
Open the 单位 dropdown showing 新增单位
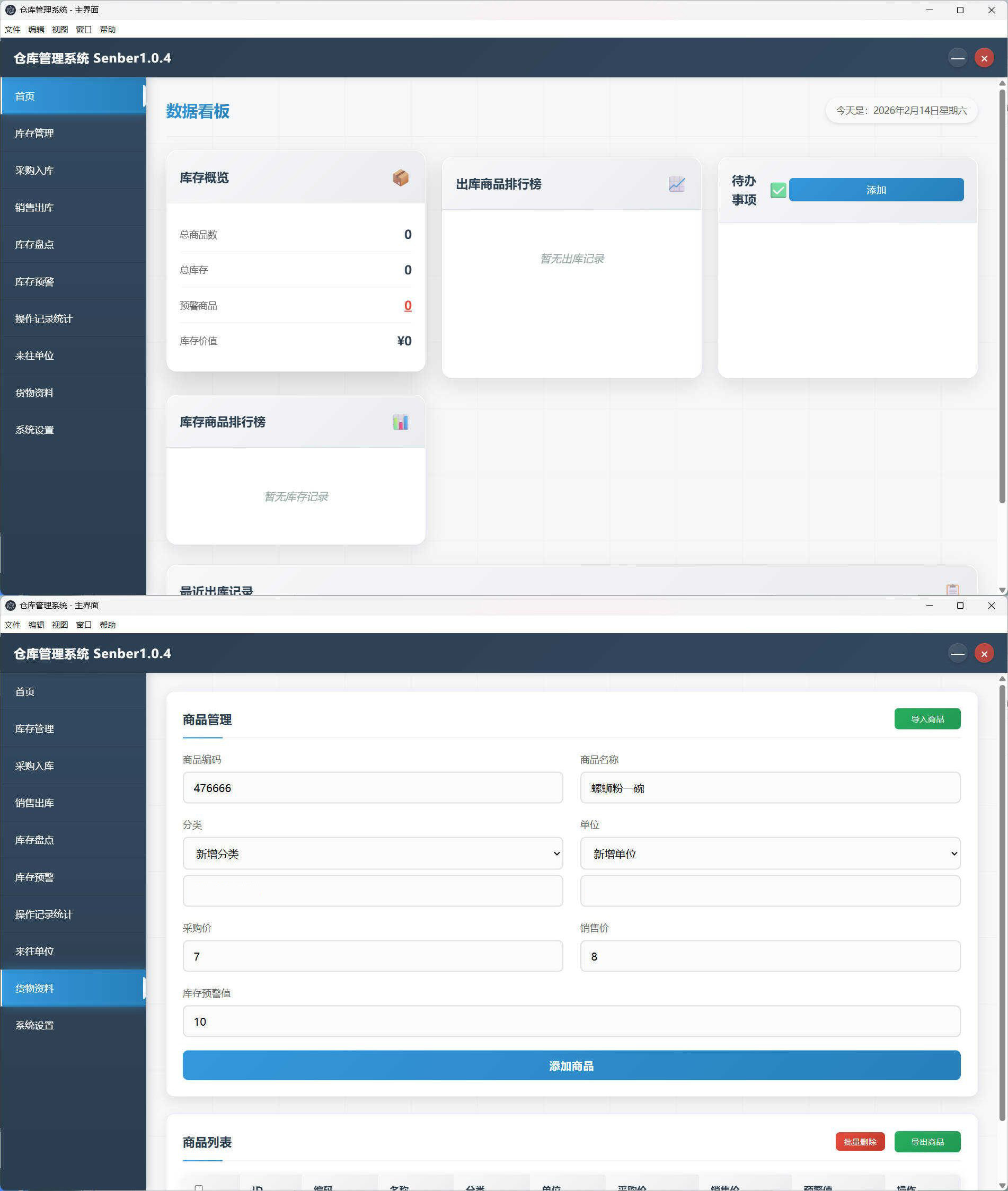coord(770,854)
